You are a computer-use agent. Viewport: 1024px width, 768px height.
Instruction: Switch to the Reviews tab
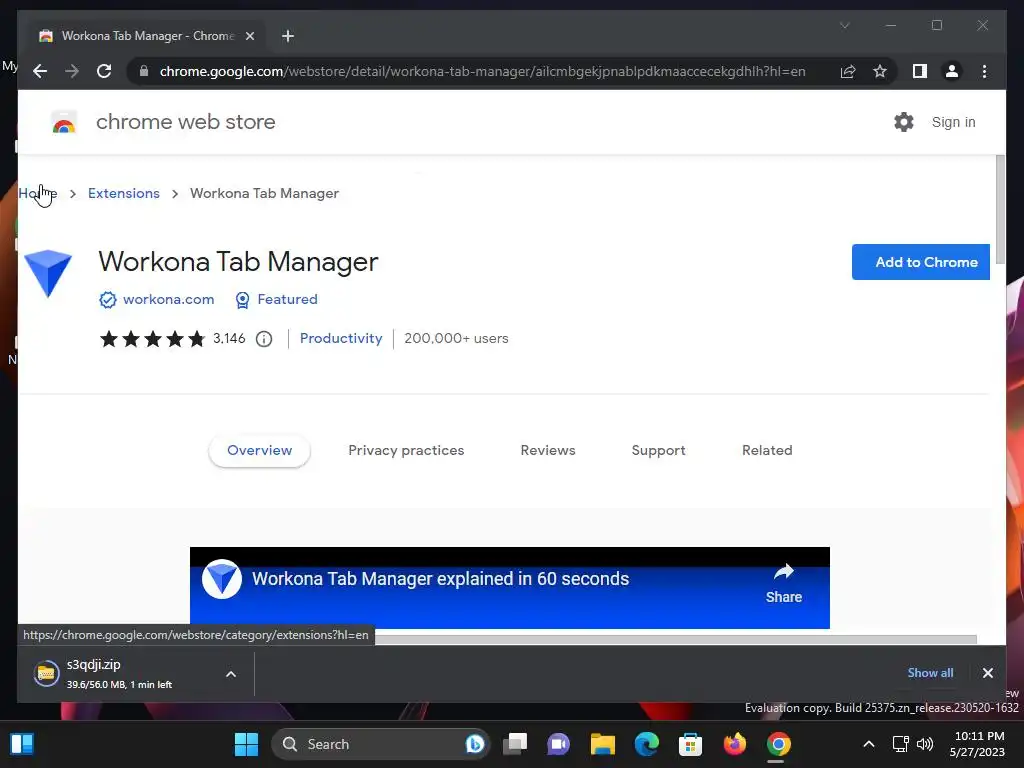pyautogui.click(x=548, y=451)
